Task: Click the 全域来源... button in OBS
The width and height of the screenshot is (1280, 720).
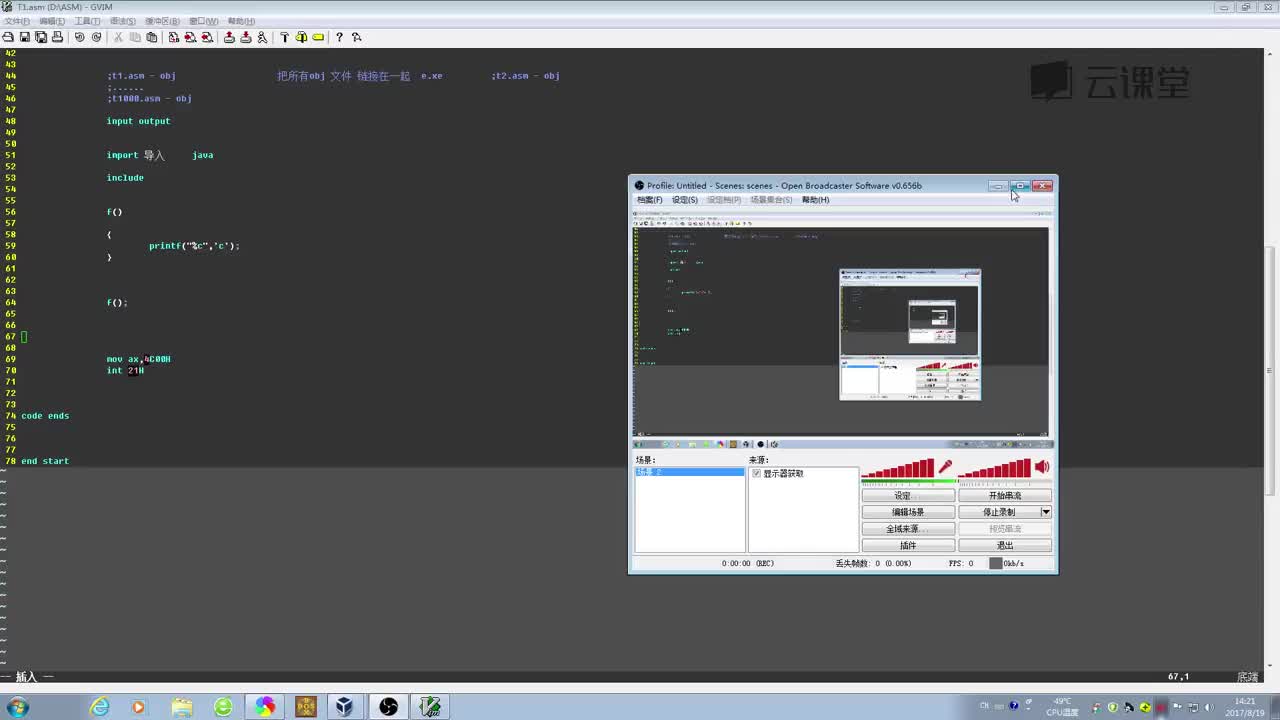Action: point(908,529)
